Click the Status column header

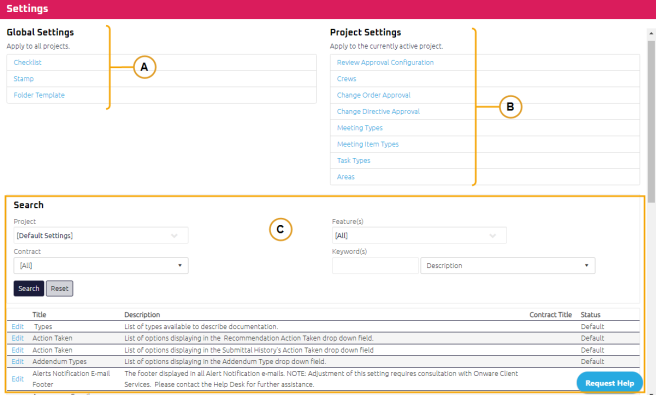click(x=590, y=315)
